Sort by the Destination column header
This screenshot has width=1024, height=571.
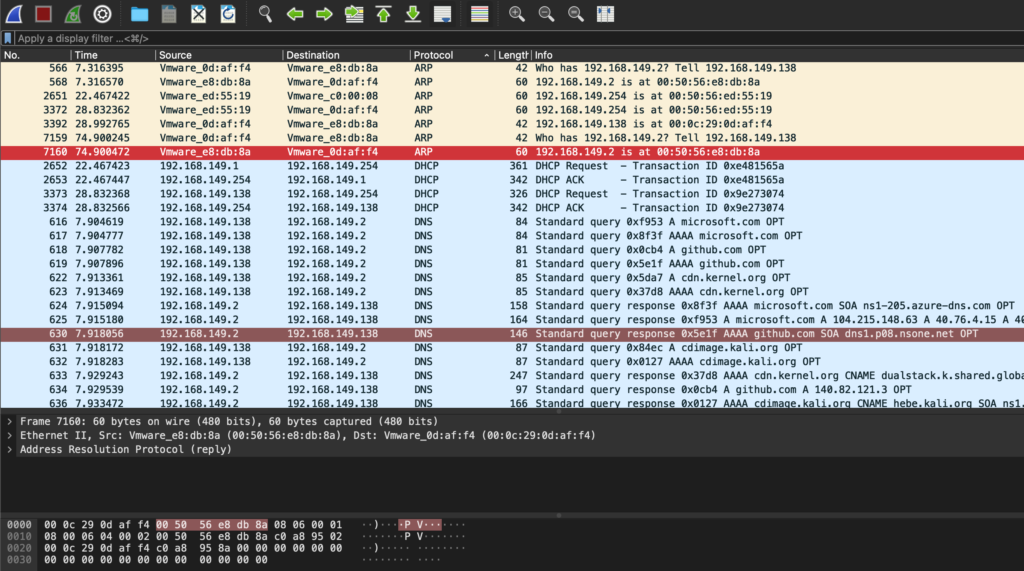346,55
